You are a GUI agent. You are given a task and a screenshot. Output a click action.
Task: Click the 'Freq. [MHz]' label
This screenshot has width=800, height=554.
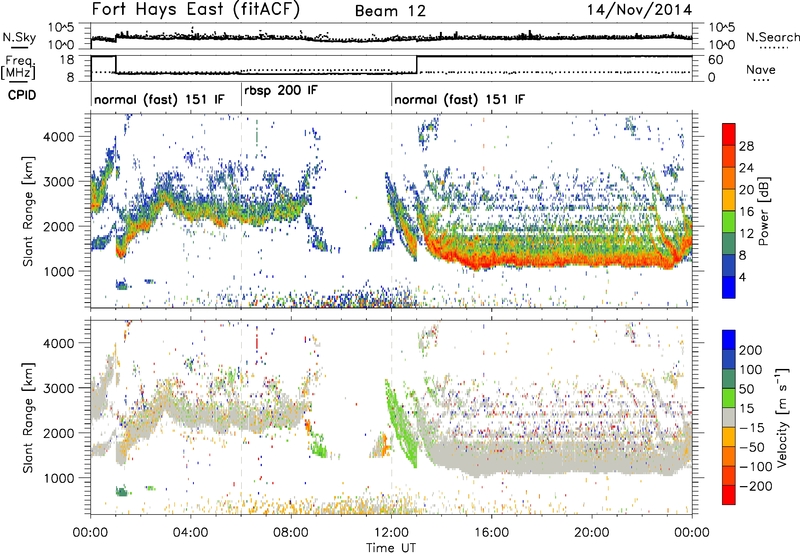click(x=20, y=67)
